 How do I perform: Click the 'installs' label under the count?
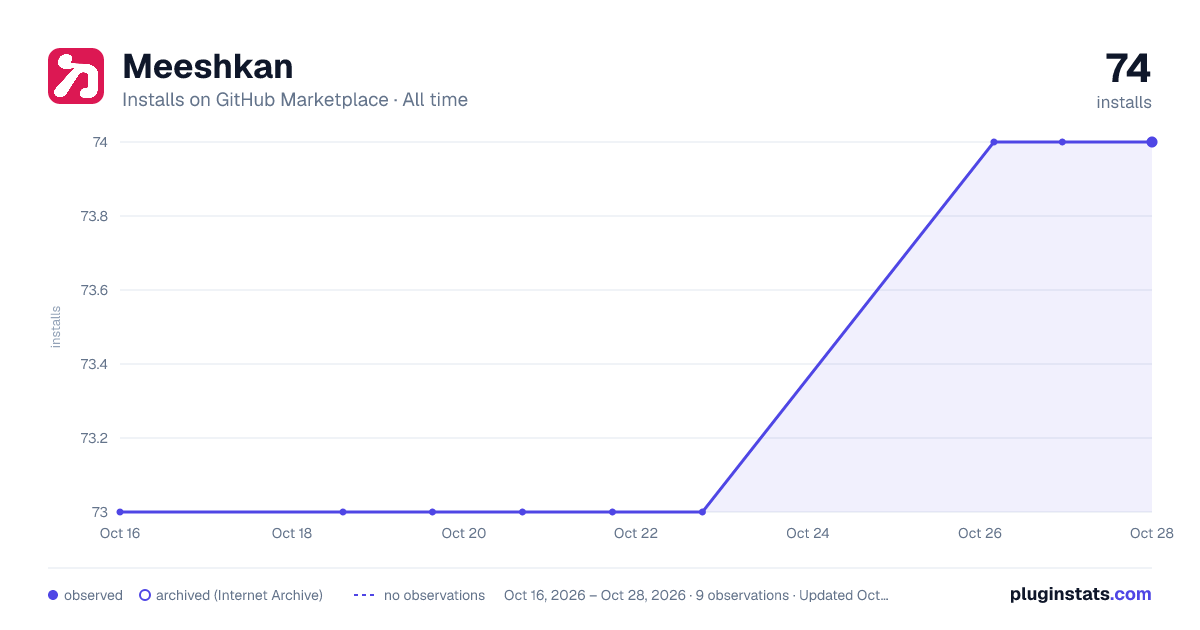point(1124,102)
